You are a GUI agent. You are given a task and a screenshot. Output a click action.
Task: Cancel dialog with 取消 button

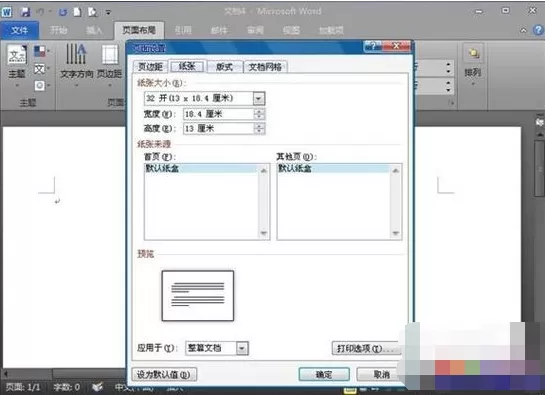pyautogui.click(x=380, y=374)
